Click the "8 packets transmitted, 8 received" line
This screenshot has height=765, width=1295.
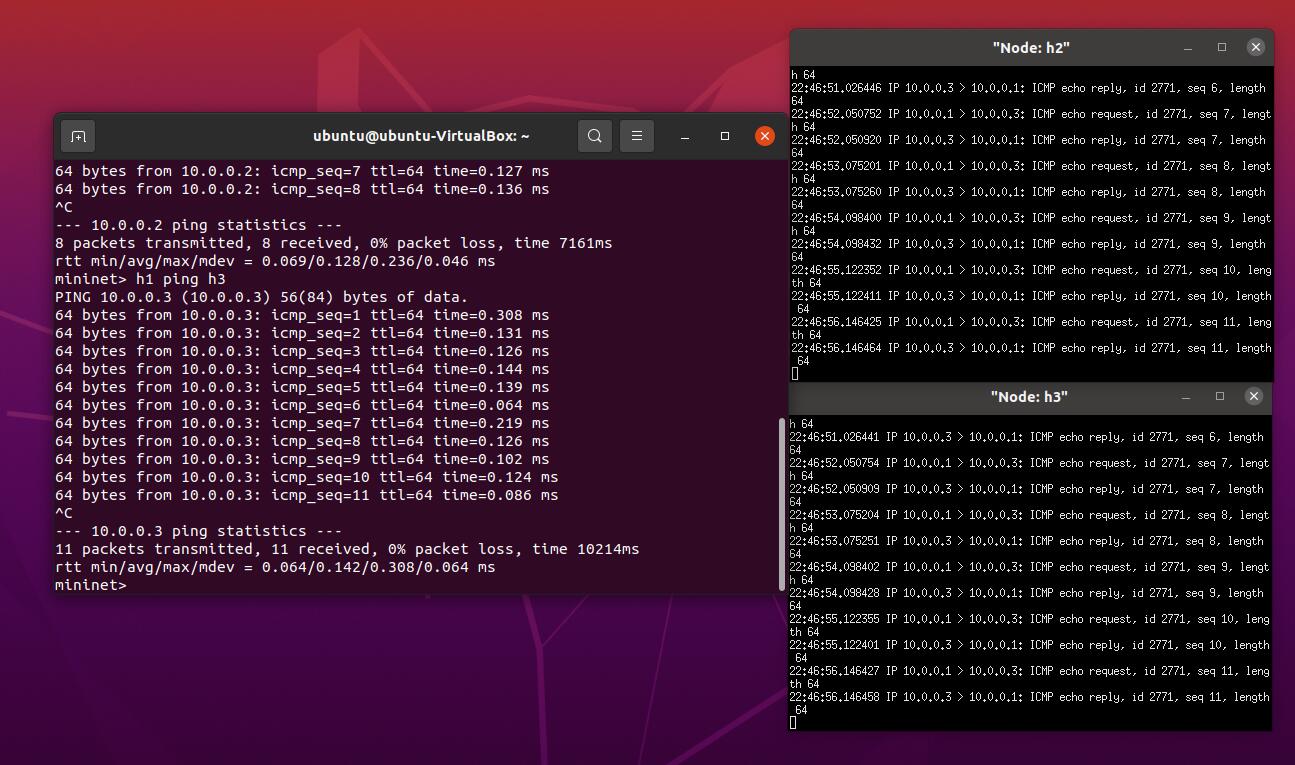(x=333, y=243)
